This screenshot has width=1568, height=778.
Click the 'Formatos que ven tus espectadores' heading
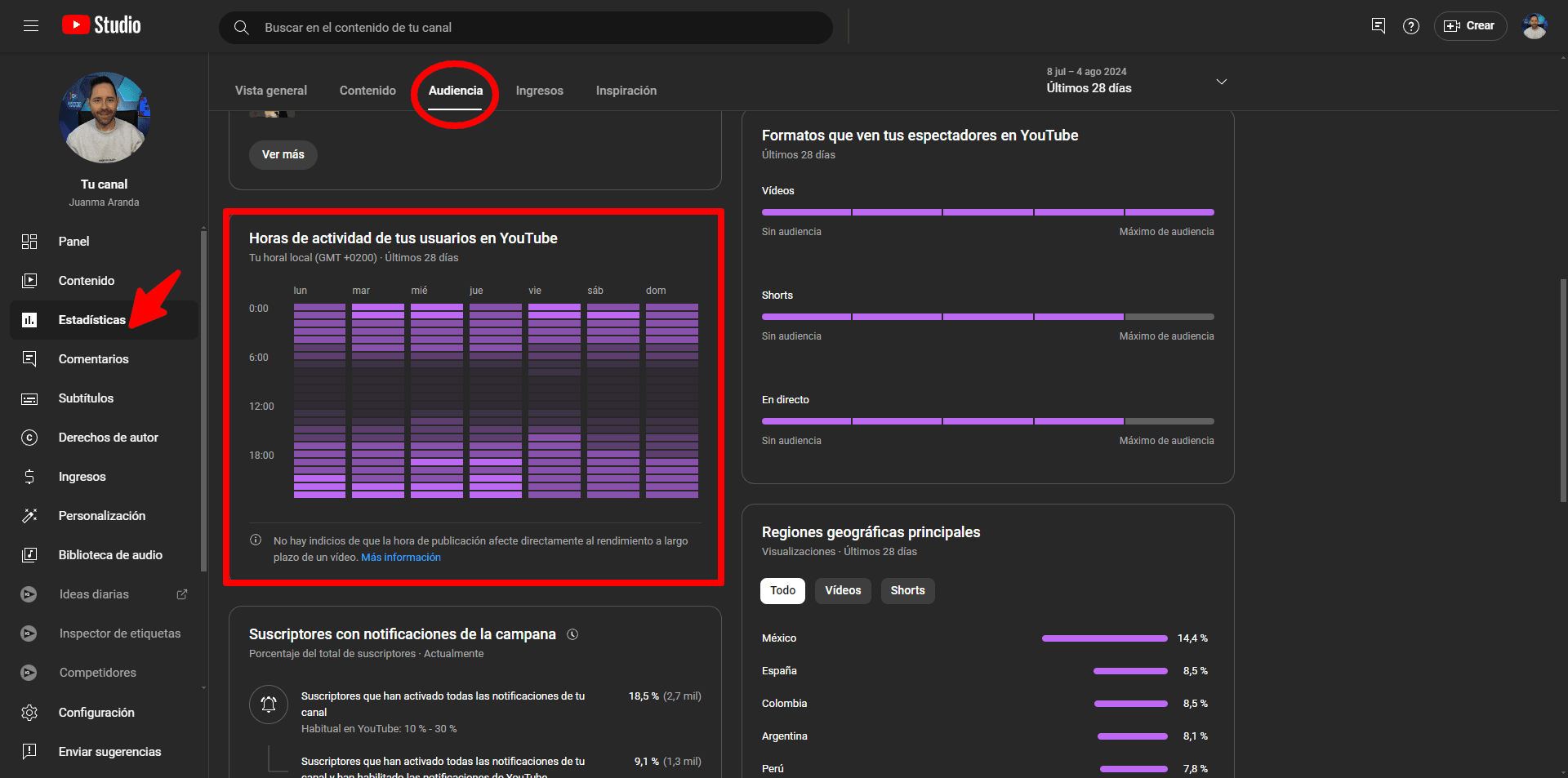(x=920, y=136)
